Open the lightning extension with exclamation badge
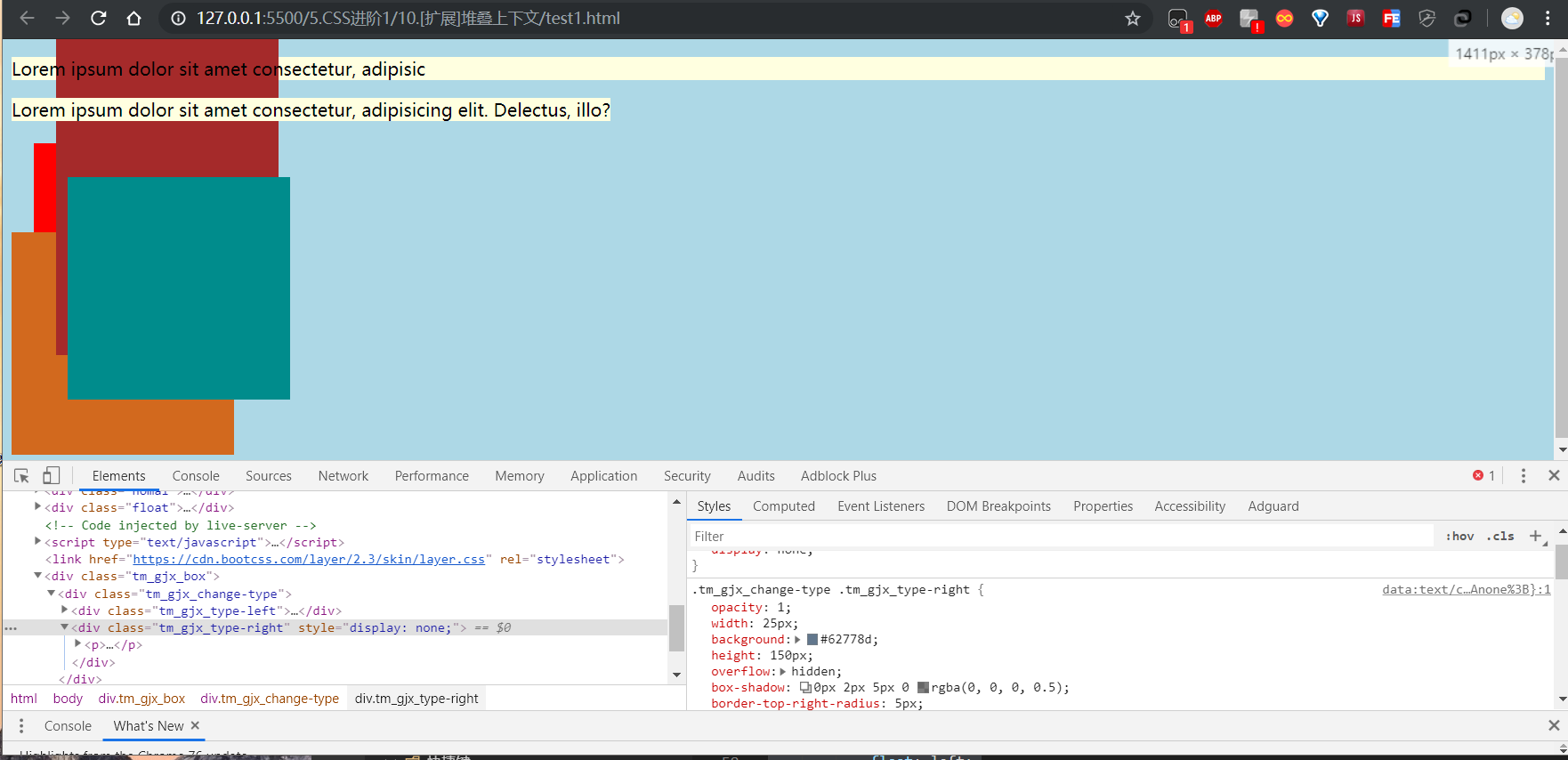 point(1250,20)
